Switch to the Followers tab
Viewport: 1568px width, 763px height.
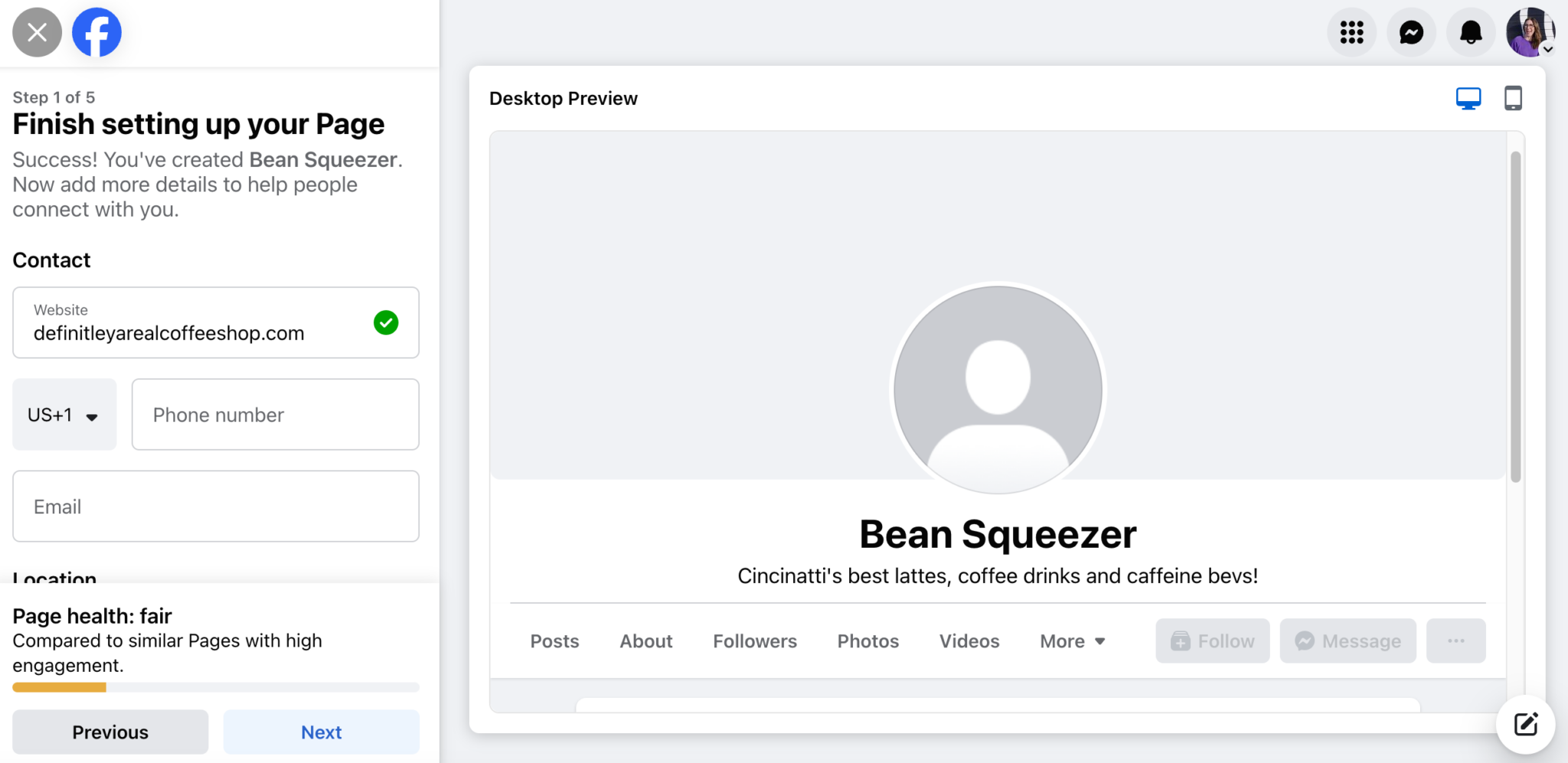(x=755, y=641)
